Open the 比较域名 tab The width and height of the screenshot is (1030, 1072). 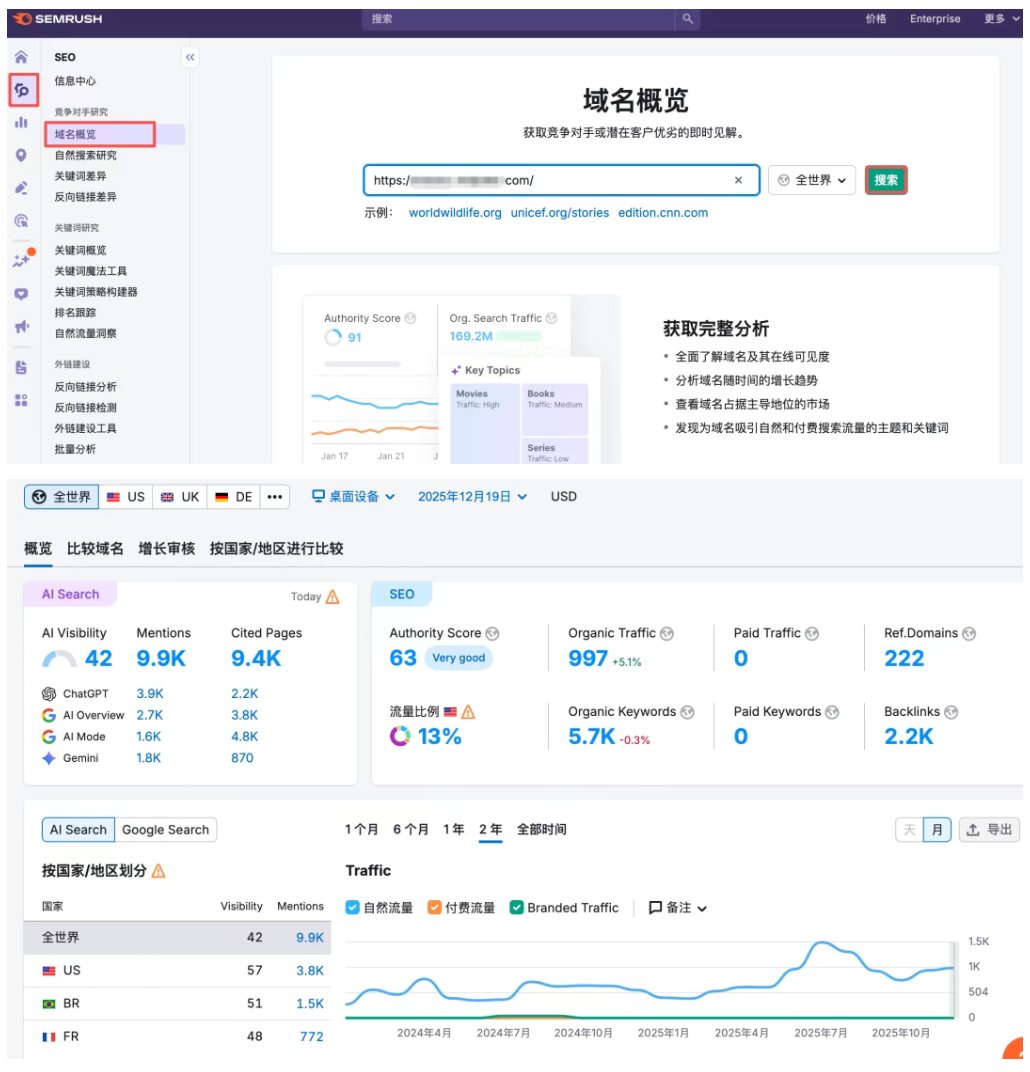(95, 548)
